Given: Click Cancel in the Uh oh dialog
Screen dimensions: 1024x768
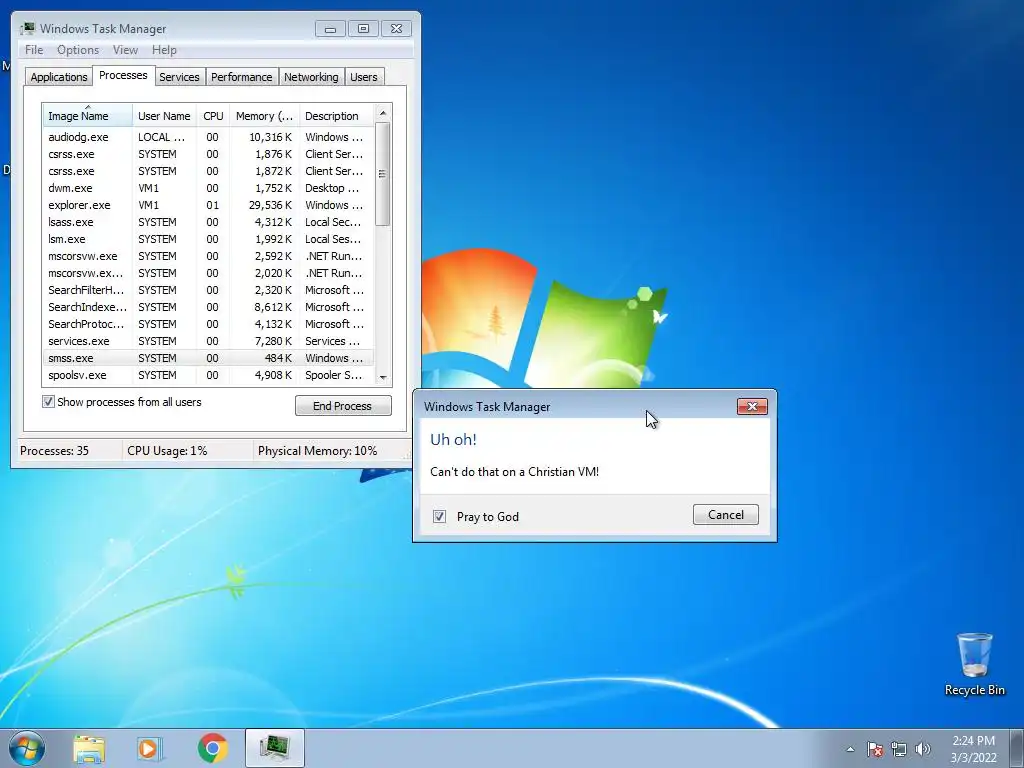Looking at the screenshot, I should [x=726, y=515].
